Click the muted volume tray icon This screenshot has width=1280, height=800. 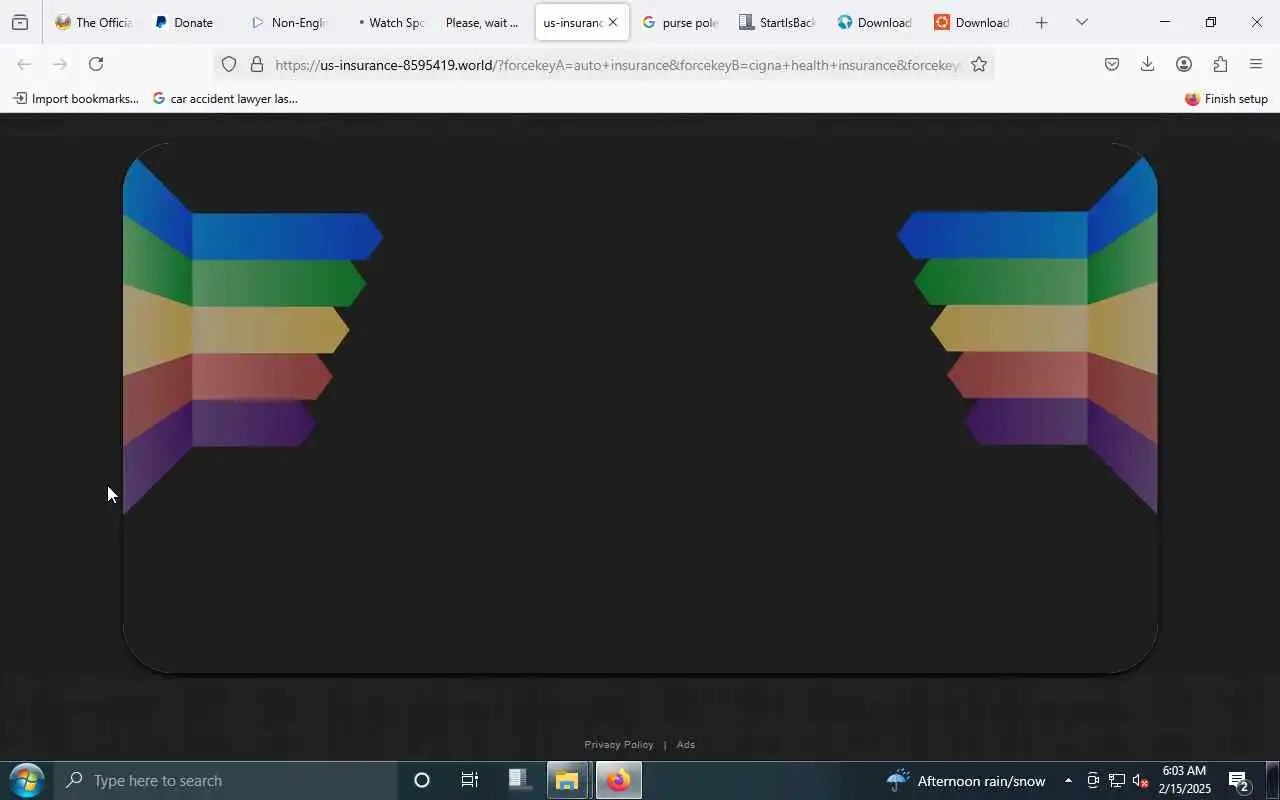(x=1140, y=780)
